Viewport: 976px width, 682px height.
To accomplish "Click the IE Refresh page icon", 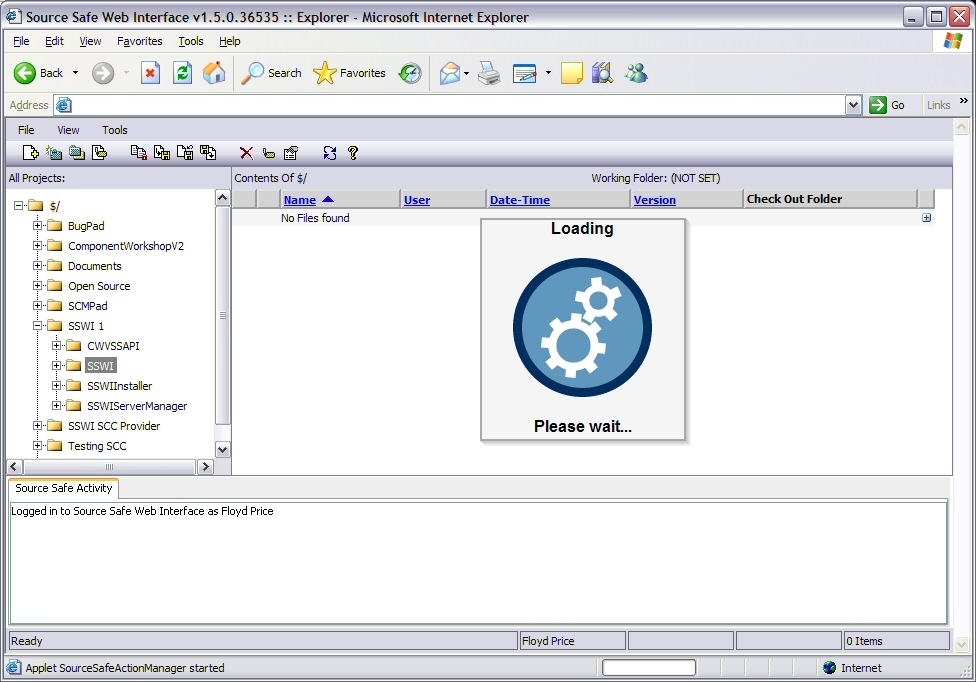I will [x=182, y=73].
